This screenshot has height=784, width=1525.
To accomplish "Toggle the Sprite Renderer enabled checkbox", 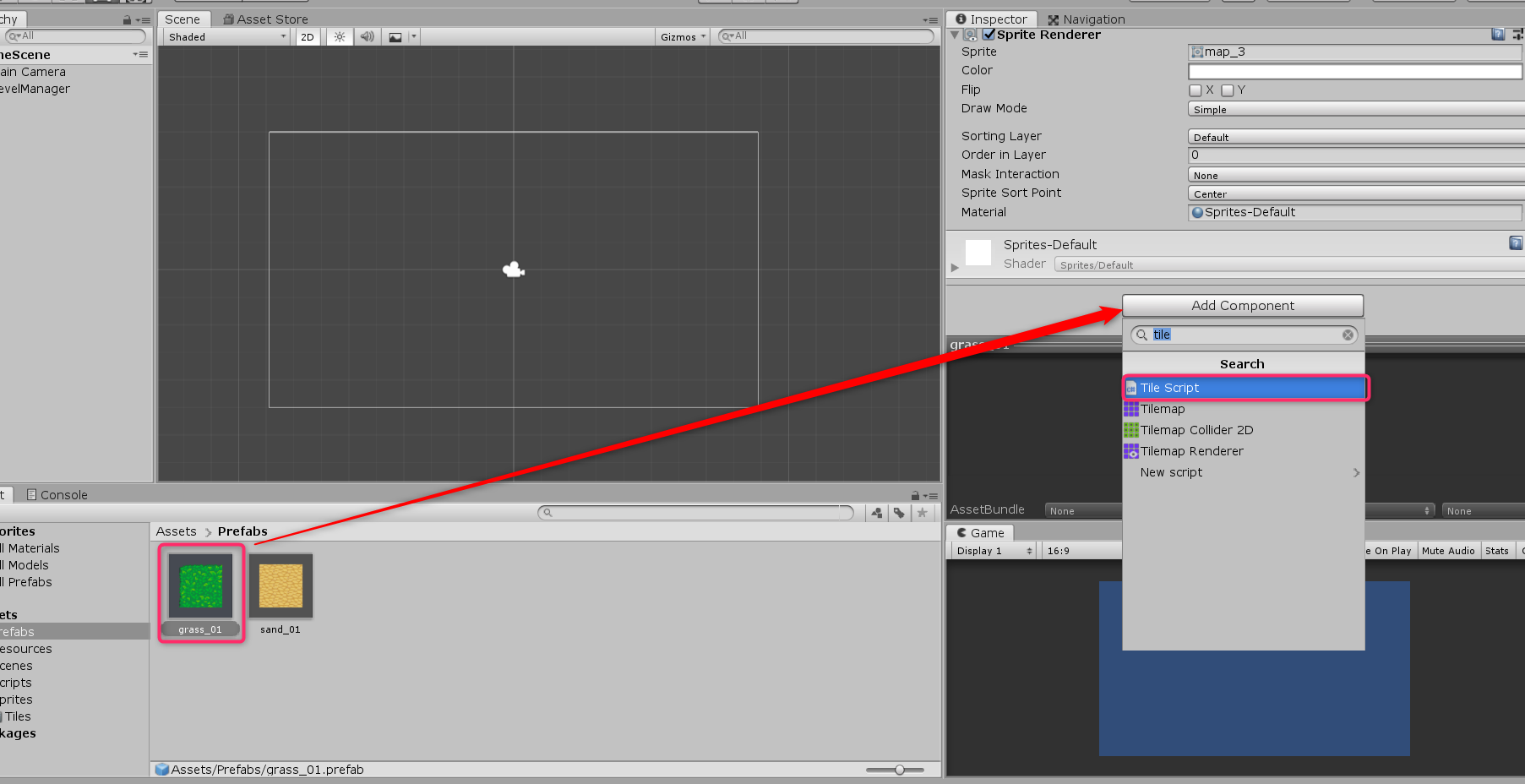I will 989,35.
